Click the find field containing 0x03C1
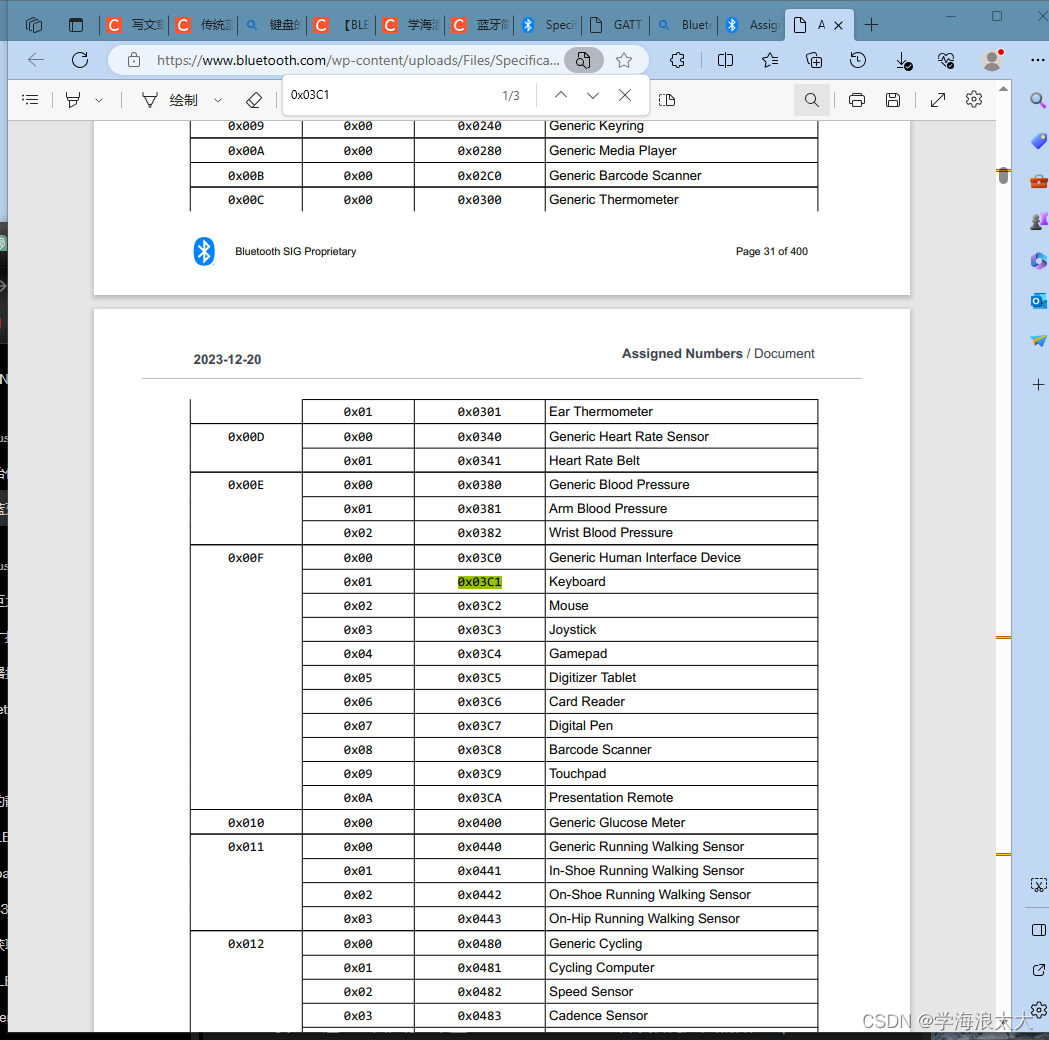1049x1040 pixels. [x=391, y=95]
